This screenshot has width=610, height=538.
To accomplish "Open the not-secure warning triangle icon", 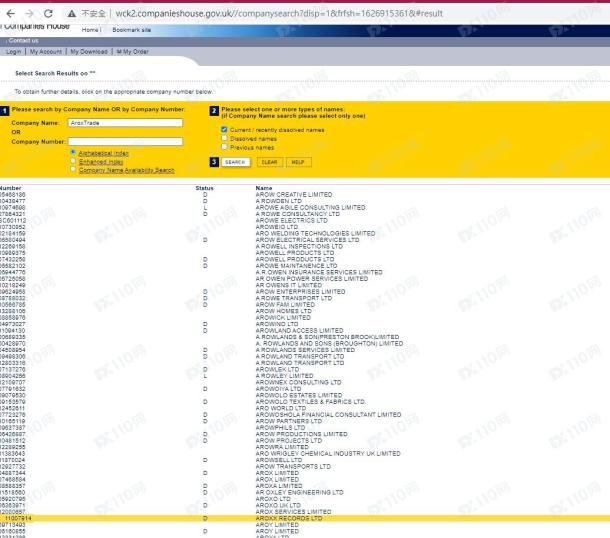I will coord(72,14).
